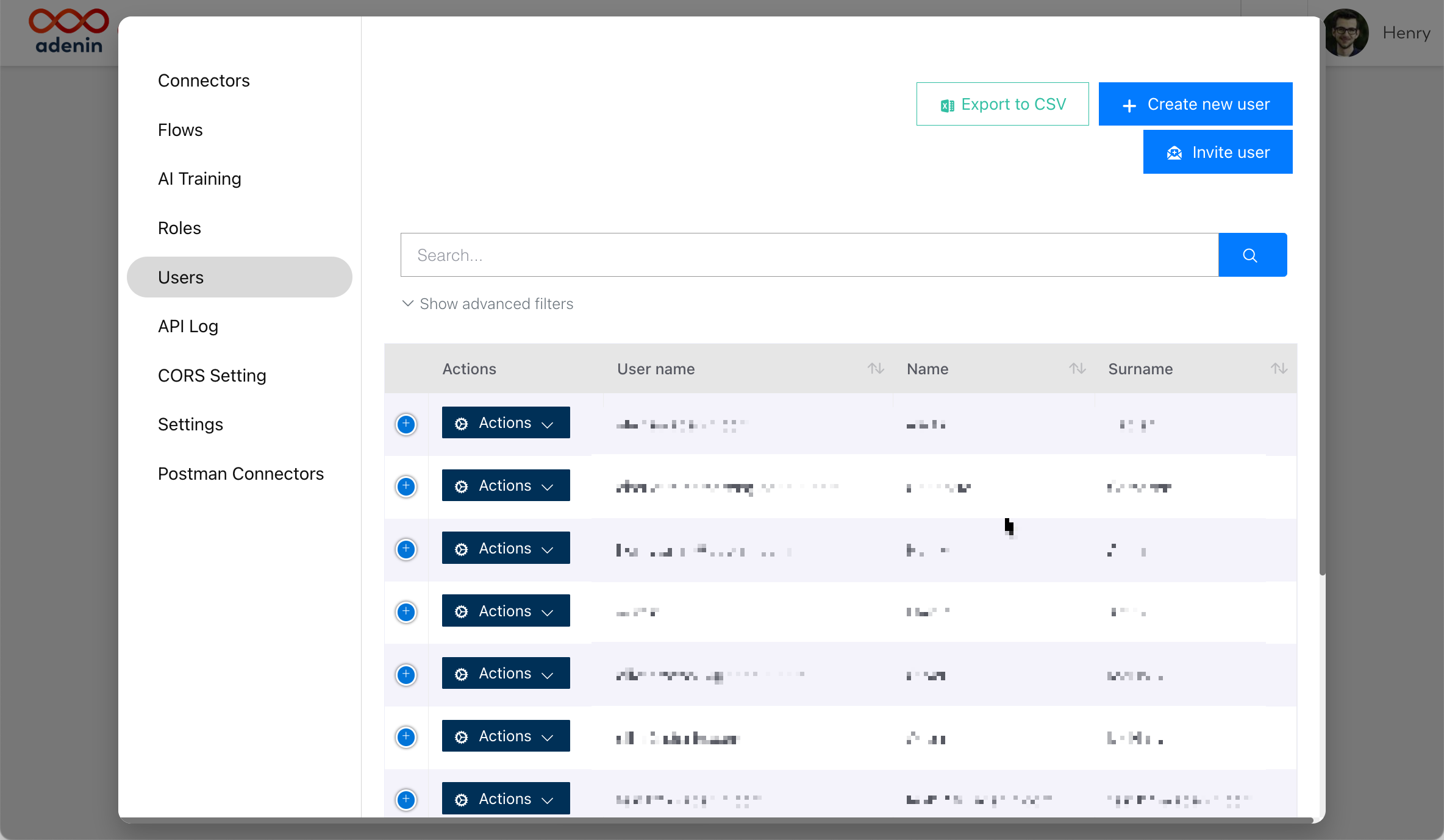This screenshot has height=840, width=1444.
Task: Click Create new user button
Action: coord(1195,104)
